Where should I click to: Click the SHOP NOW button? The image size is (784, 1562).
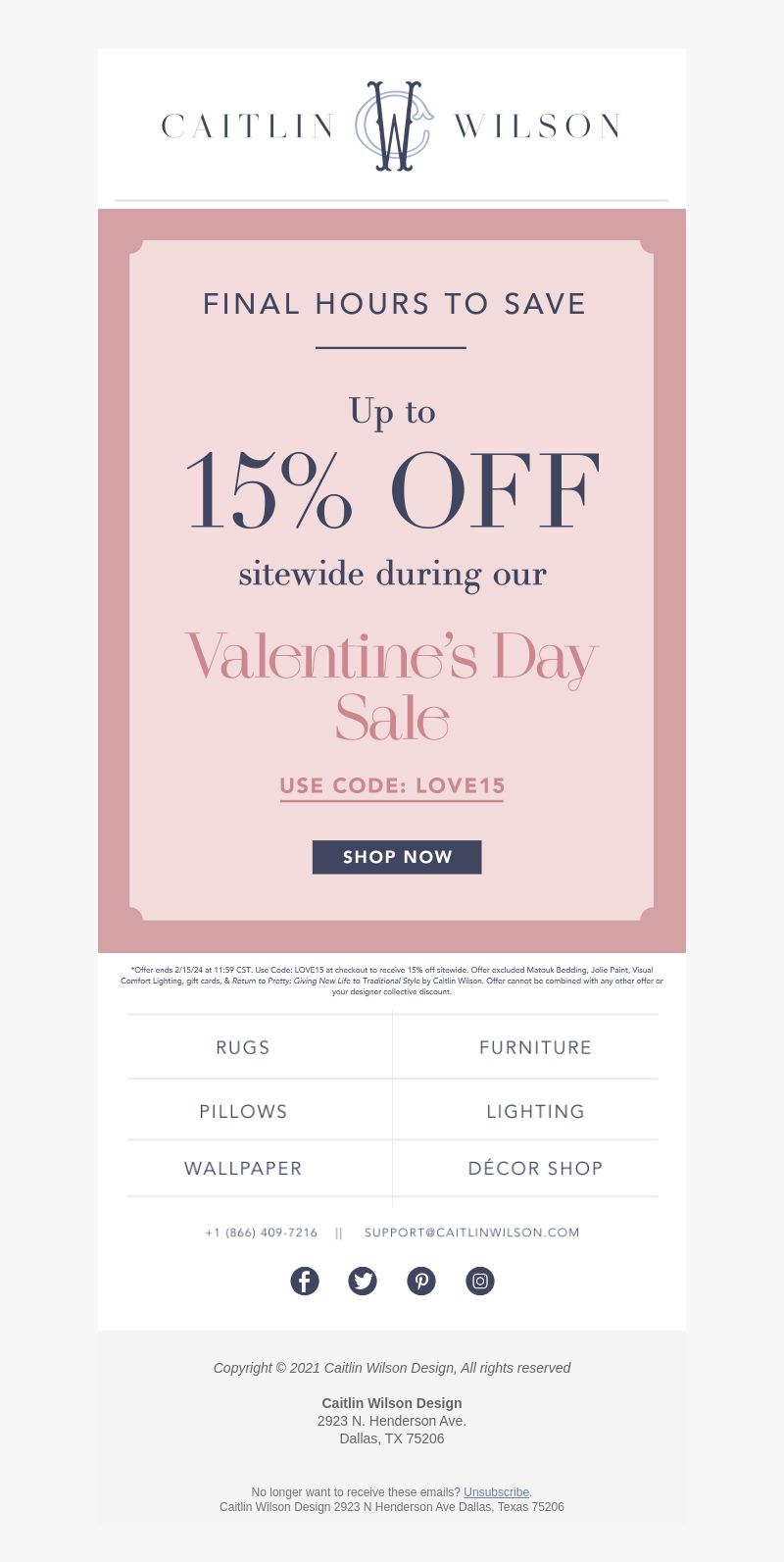pos(397,857)
